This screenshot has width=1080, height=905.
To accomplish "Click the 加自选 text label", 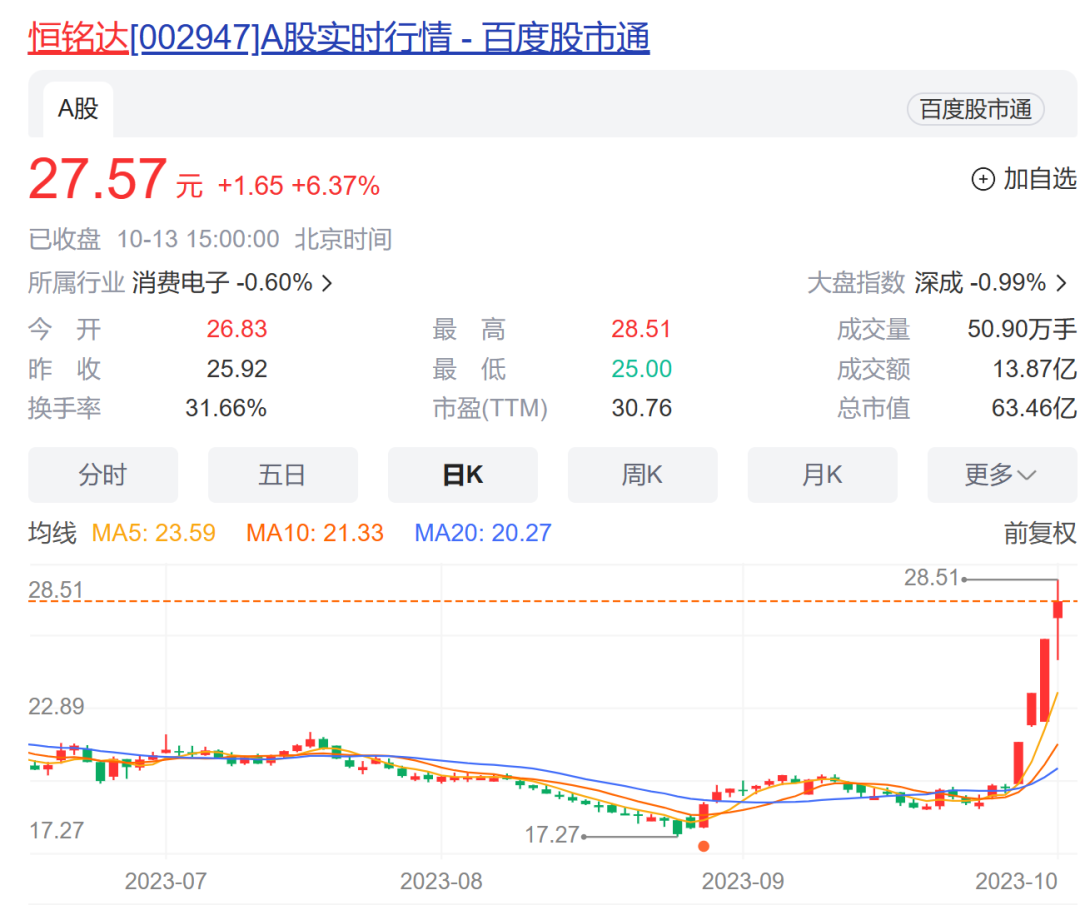I will point(1039,178).
